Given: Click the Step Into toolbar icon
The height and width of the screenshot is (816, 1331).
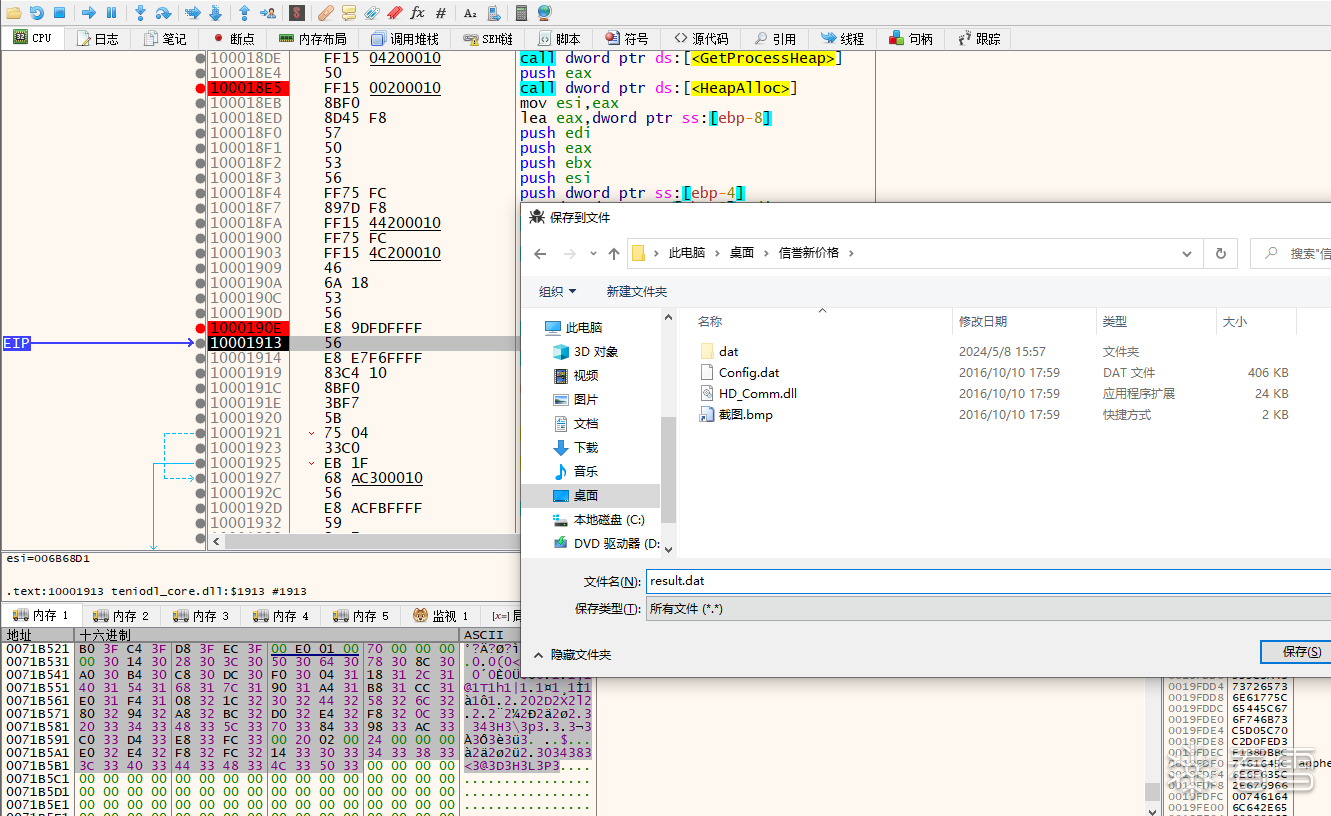Looking at the screenshot, I should [140, 13].
